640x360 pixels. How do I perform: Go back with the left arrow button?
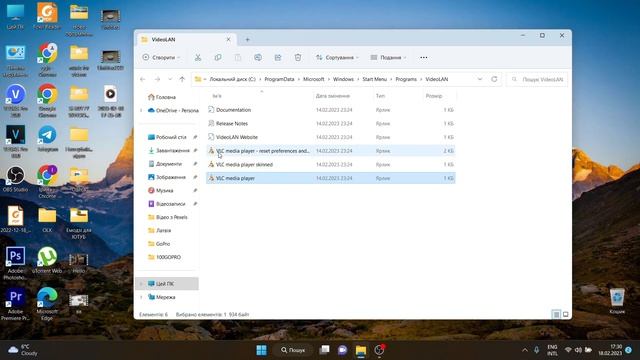(x=142, y=79)
